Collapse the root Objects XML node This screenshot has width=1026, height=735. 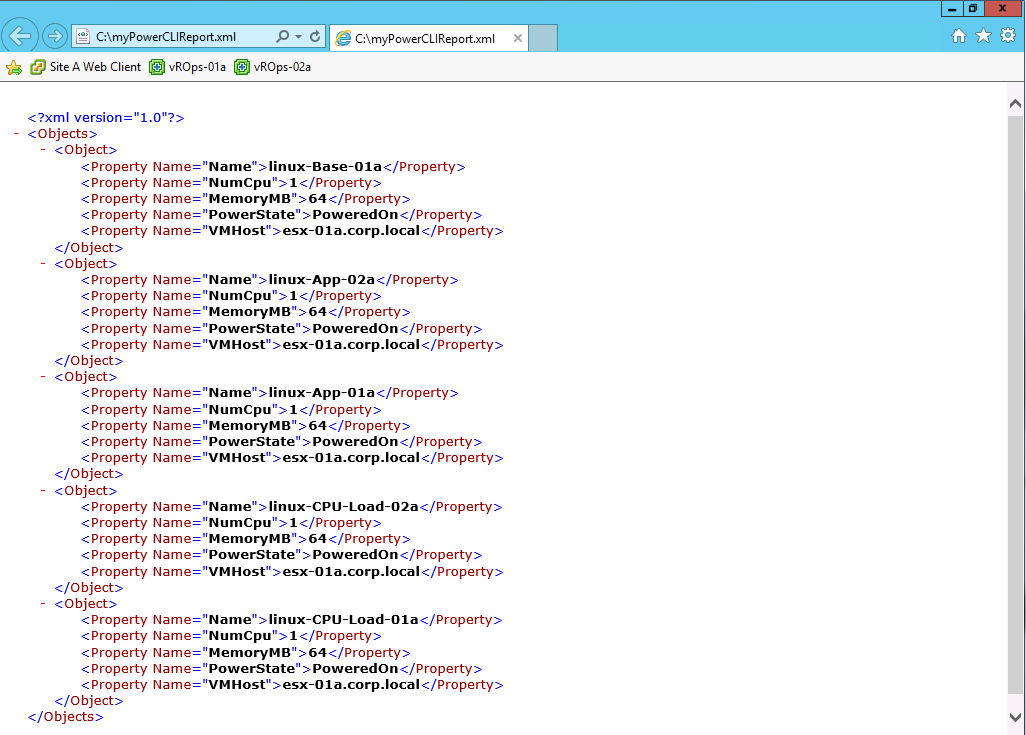pyautogui.click(x=18, y=134)
